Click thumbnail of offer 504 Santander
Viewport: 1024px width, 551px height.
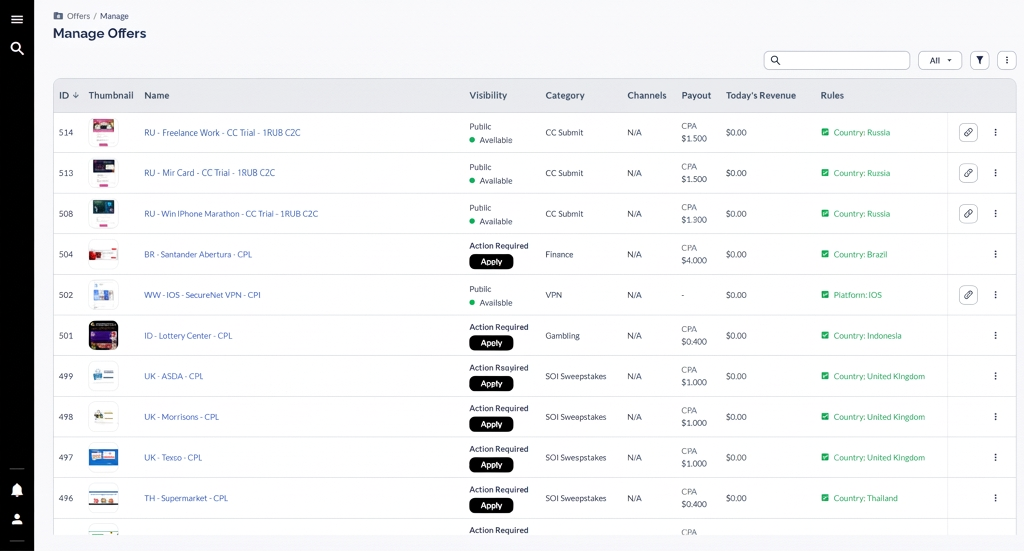click(103, 254)
